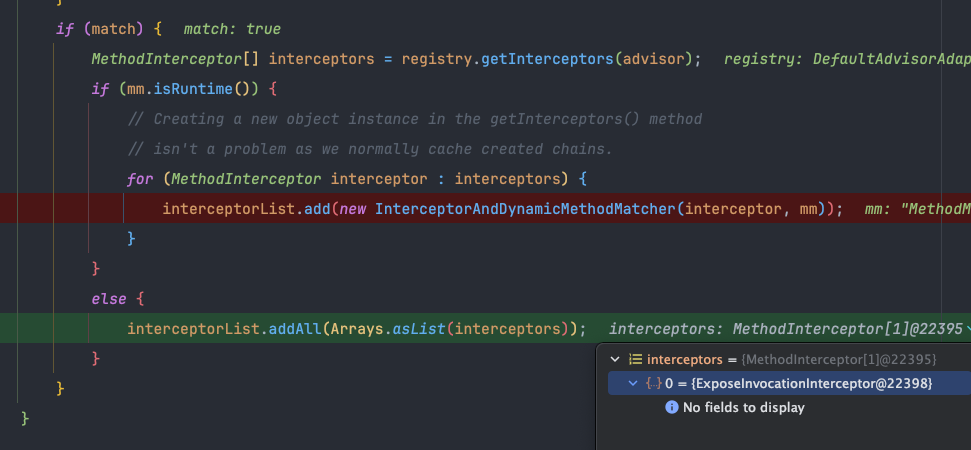Collapse element 0 ExposeInvocationInterceptor chevron
This screenshot has height=450, width=971.
tap(633, 383)
